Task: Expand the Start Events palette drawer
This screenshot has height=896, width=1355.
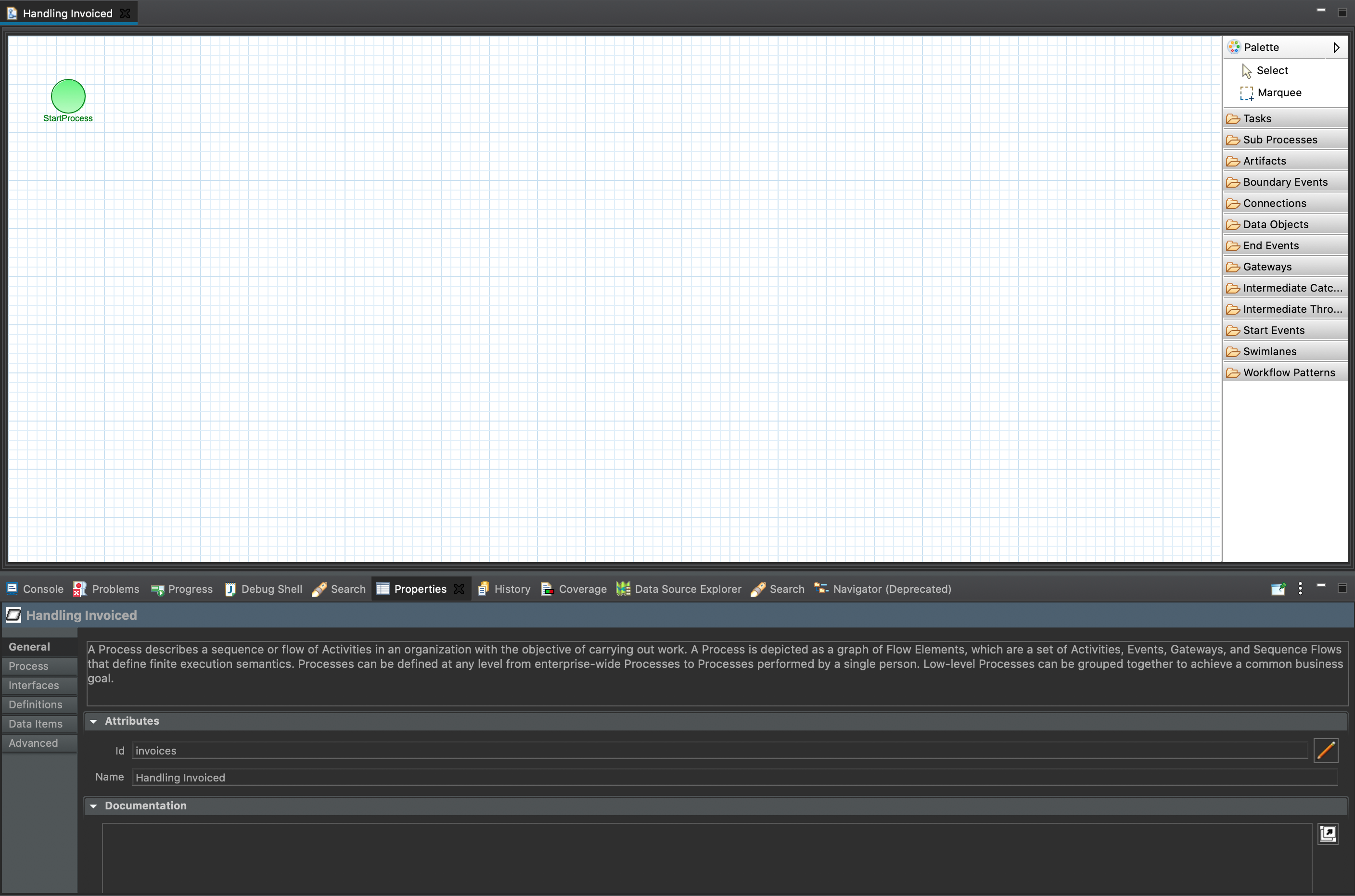Action: 1285,330
